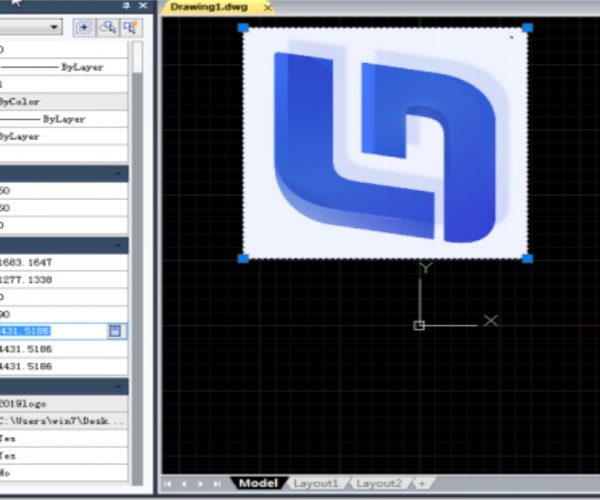Close the Drawing1.dwg tab
This screenshot has width=600, height=500.
[x=268, y=7]
